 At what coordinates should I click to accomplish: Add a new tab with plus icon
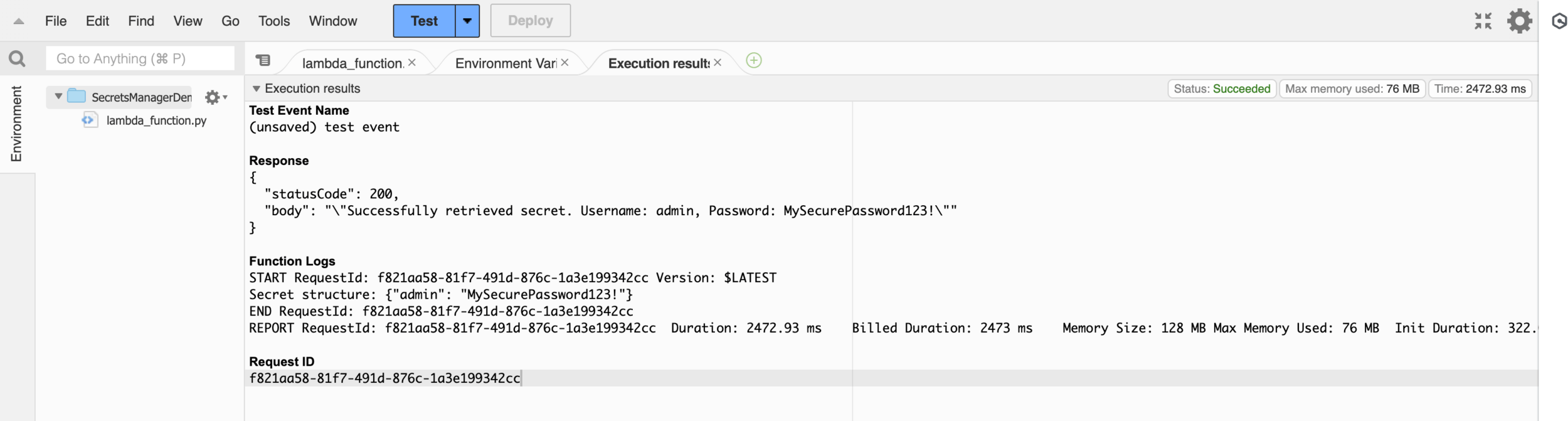pos(753,61)
